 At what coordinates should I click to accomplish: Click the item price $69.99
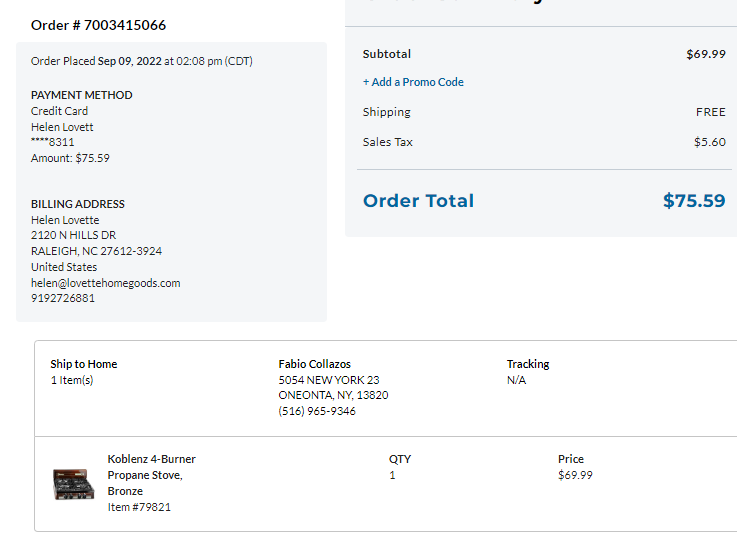[x=575, y=475]
